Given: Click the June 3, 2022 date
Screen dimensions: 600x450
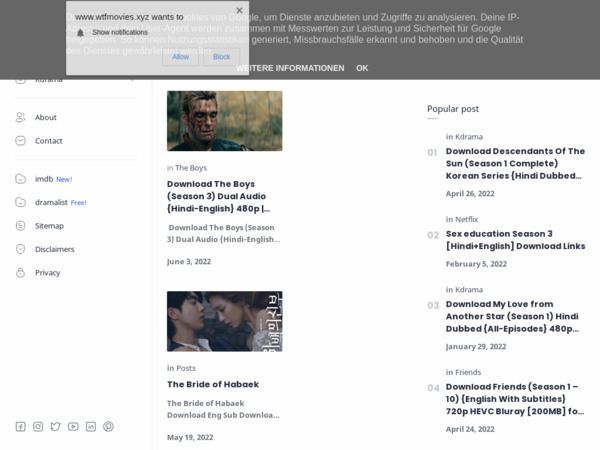Looking at the screenshot, I should tap(189, 261).
